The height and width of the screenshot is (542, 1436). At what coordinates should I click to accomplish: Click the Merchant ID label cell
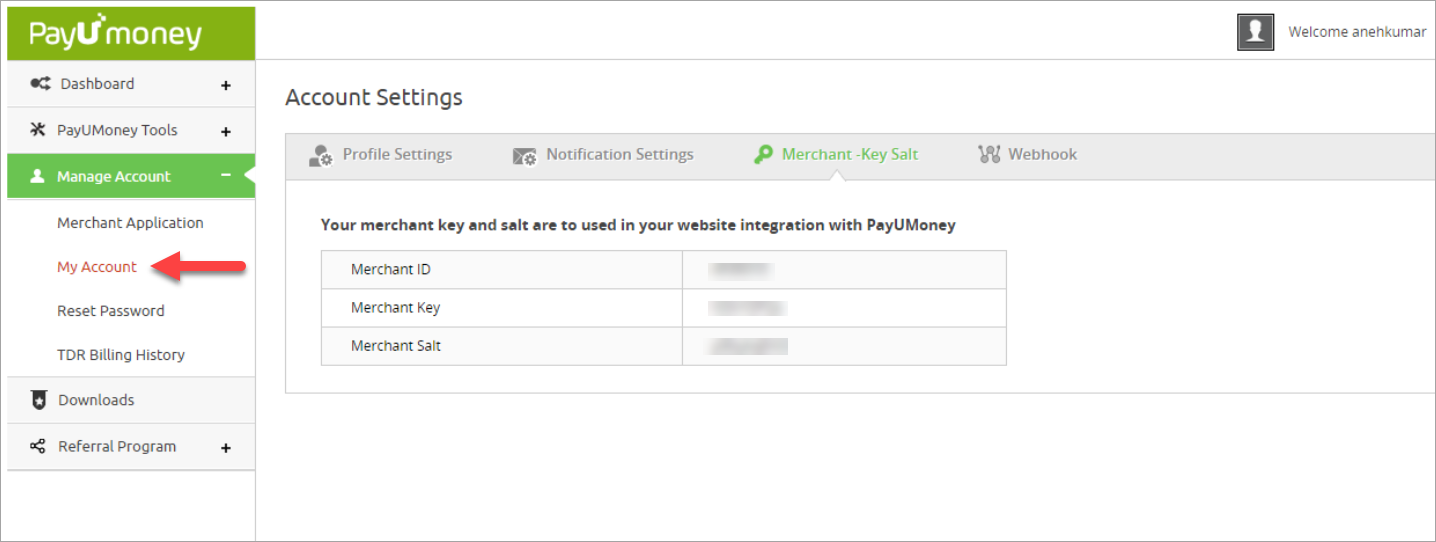(502, 270)
